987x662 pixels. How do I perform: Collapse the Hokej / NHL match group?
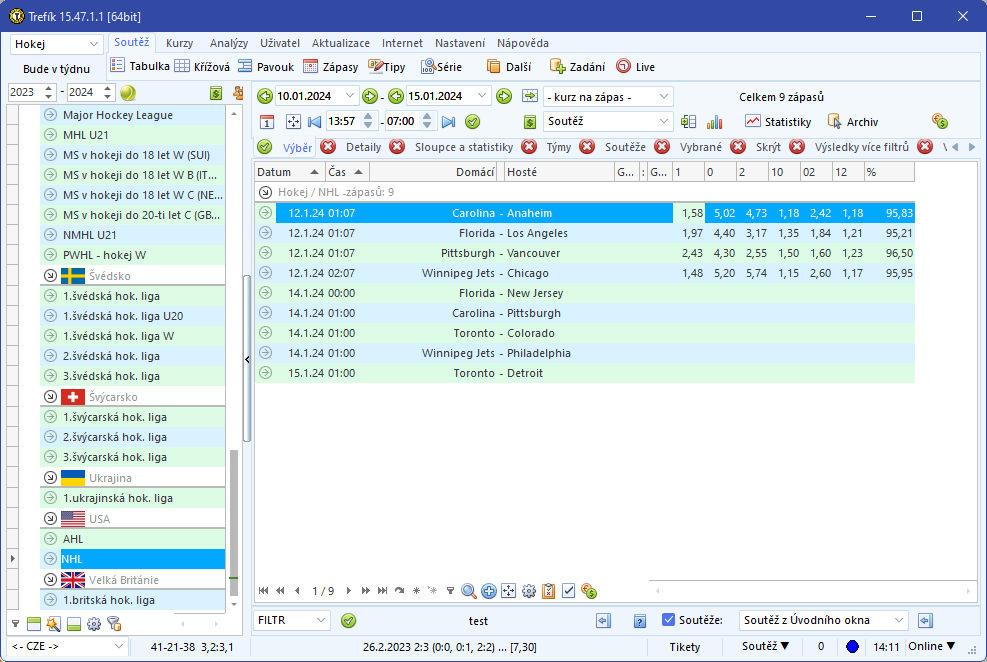[266, 192]
